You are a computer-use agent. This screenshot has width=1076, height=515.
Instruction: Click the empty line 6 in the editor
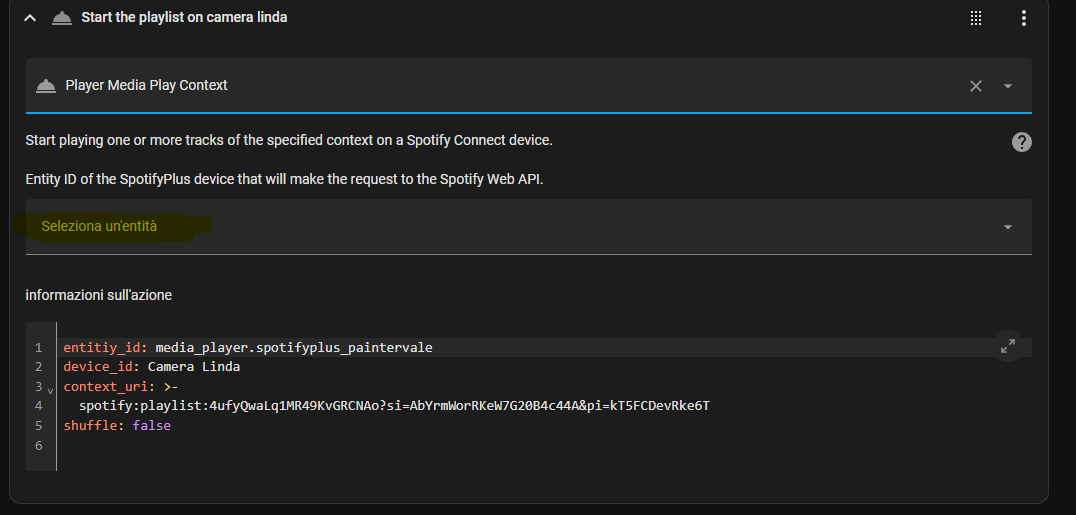542,446
